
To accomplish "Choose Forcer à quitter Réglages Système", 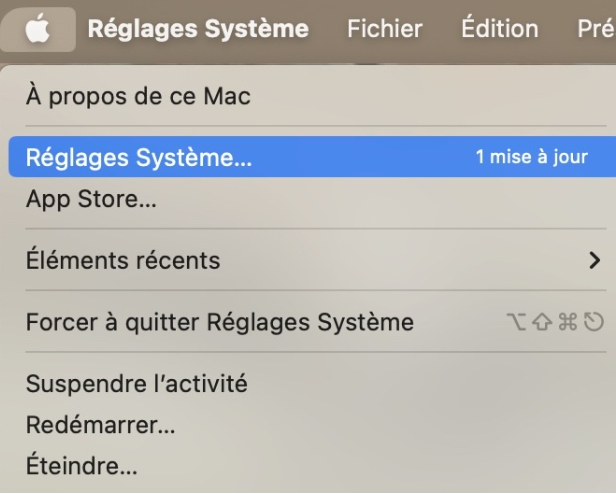I will click(x=219, y=322).
